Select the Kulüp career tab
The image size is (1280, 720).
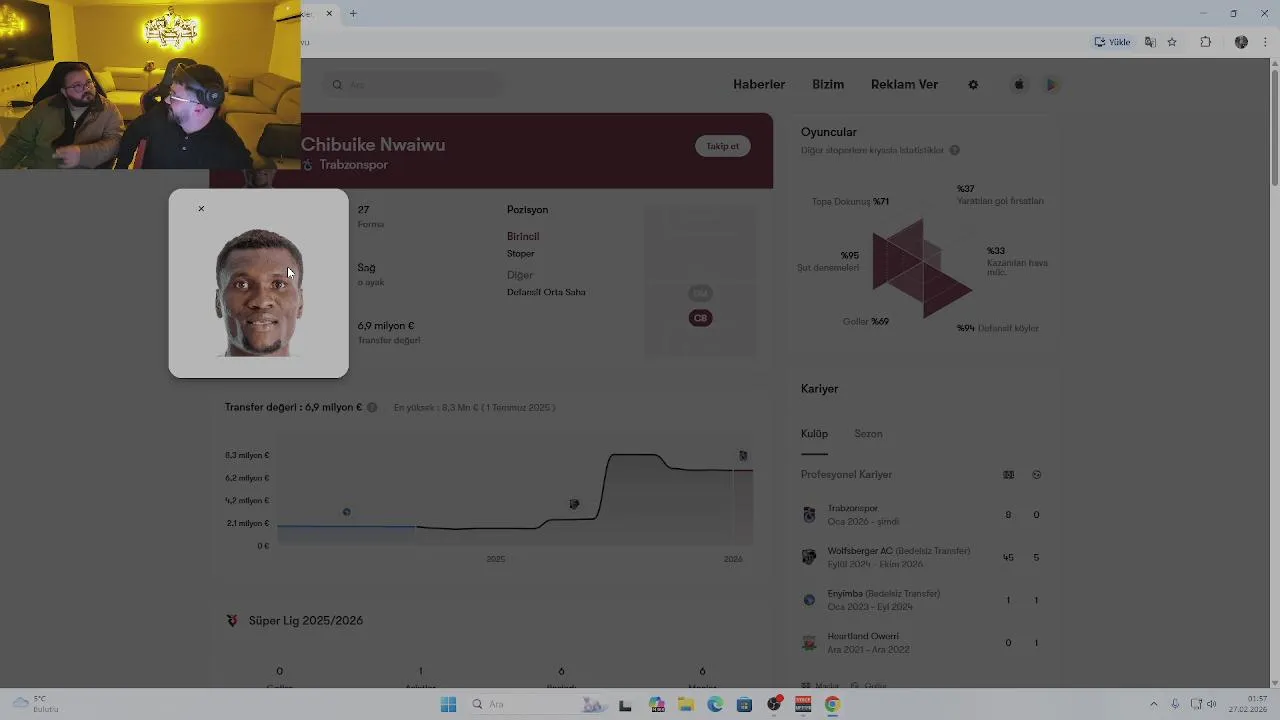pos(814,434)
